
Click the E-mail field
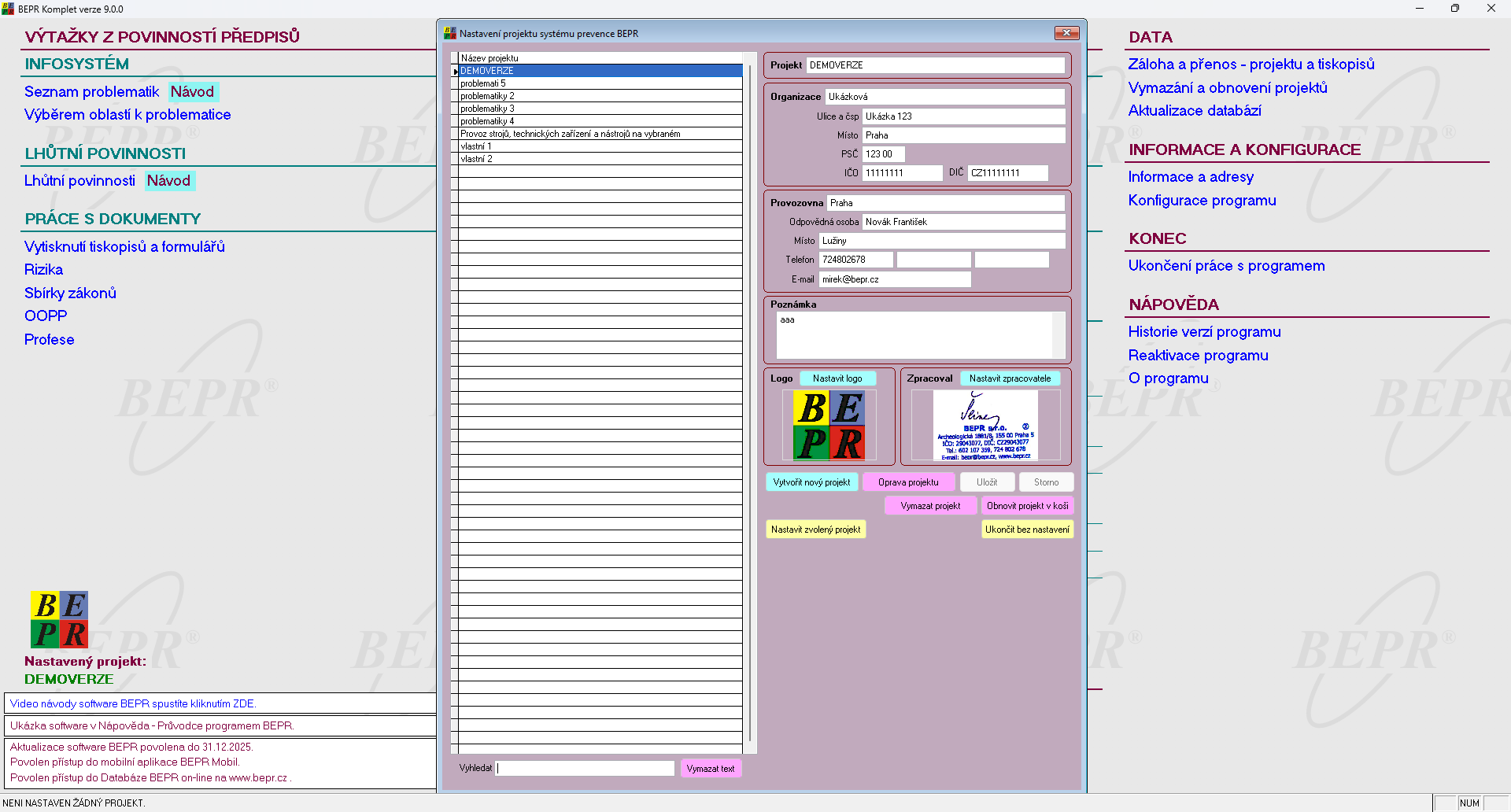[895, 279]
